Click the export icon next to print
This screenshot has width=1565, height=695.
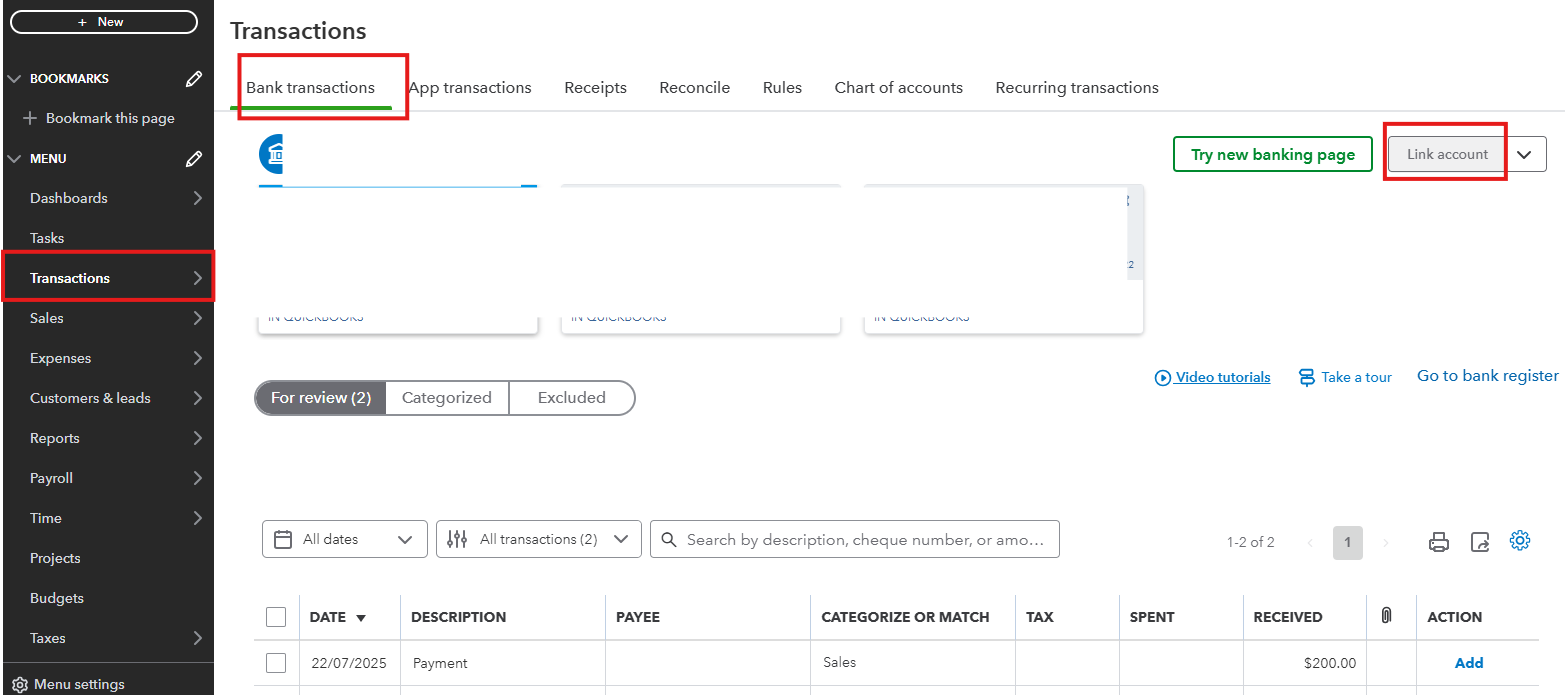pyautogui.click(x=1480, y=541)
